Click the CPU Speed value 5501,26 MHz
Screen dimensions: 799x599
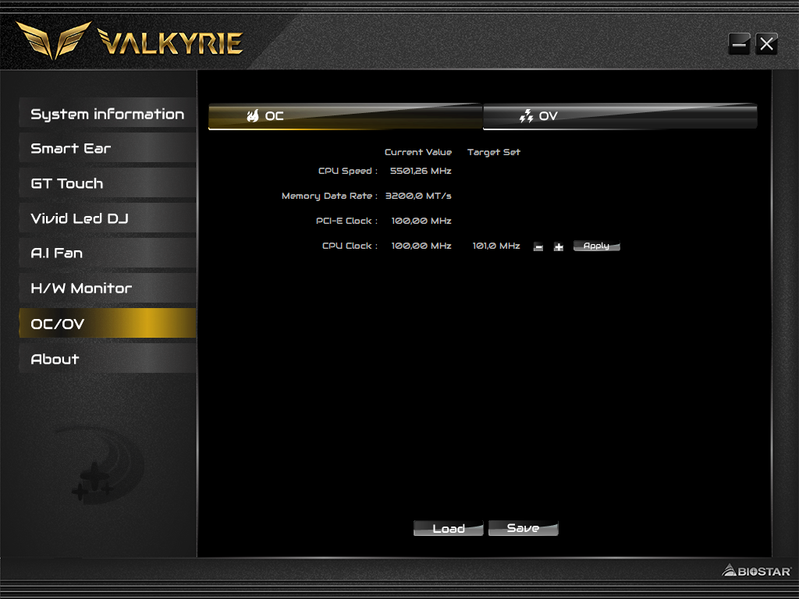point(420,171)
